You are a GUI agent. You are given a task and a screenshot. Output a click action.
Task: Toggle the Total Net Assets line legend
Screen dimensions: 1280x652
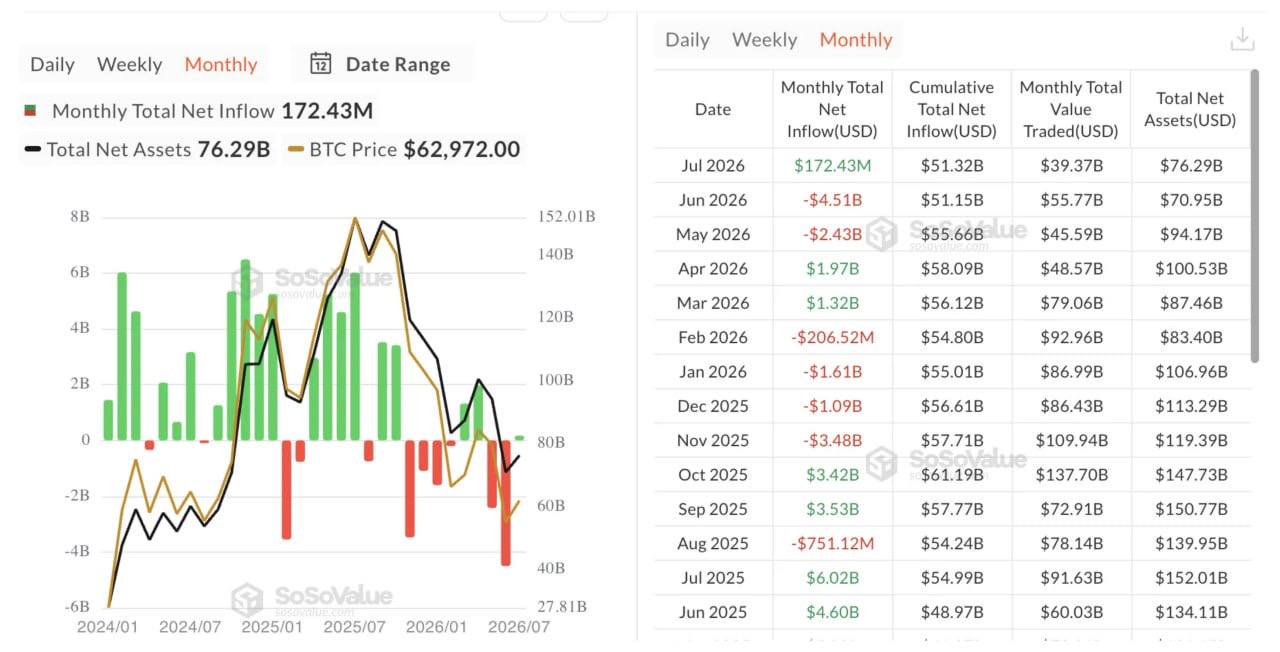[33, 150]
